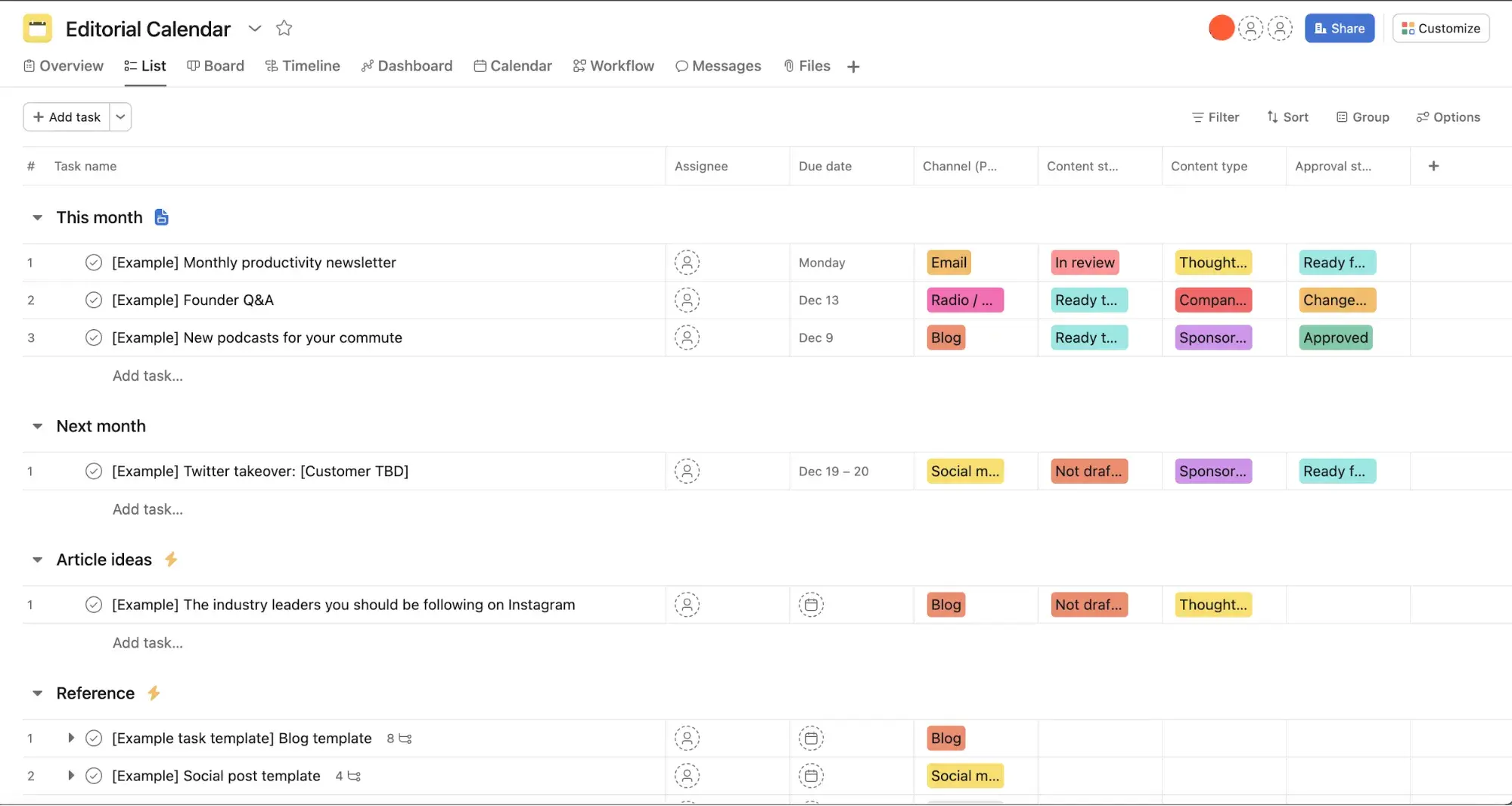Viewport: 1512px width, 806px height.
Task: Expand subtasks of Social post template task
Action: [70, 776]
